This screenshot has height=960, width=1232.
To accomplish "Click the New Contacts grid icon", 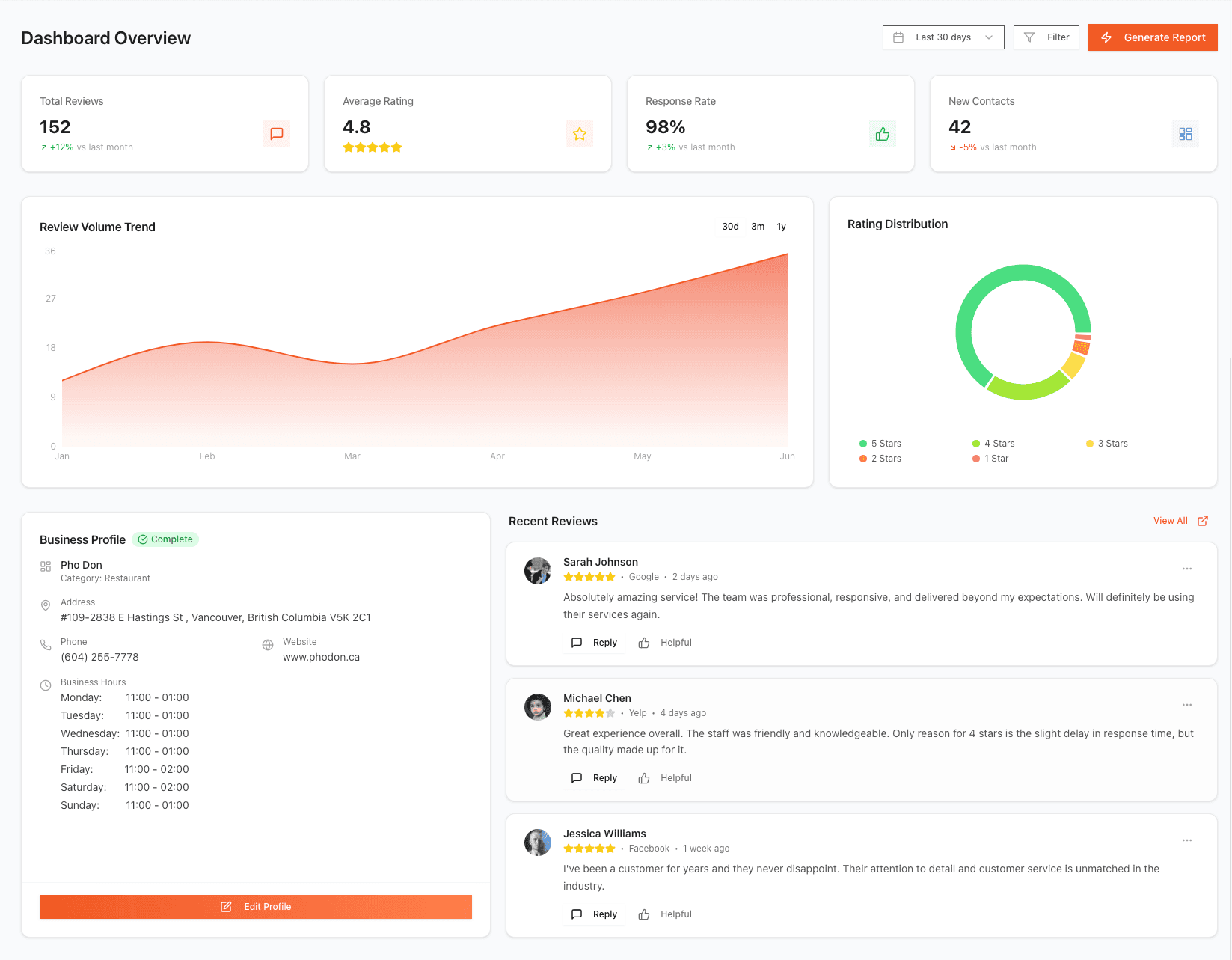I will 1186,134.
